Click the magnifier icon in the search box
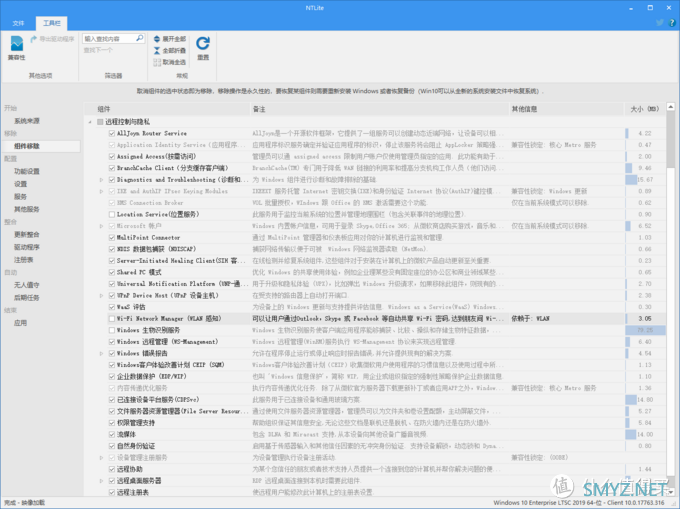 point(140,39)
